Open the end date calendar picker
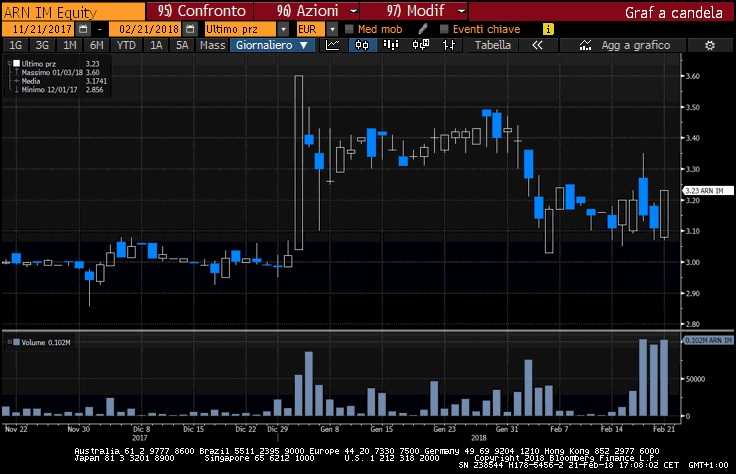736x474 pixels. point(190,29)
